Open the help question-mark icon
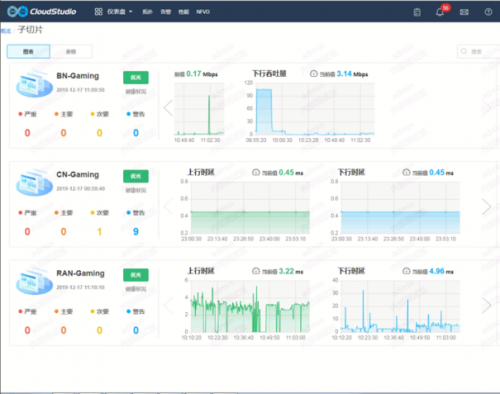 point(488,12)
